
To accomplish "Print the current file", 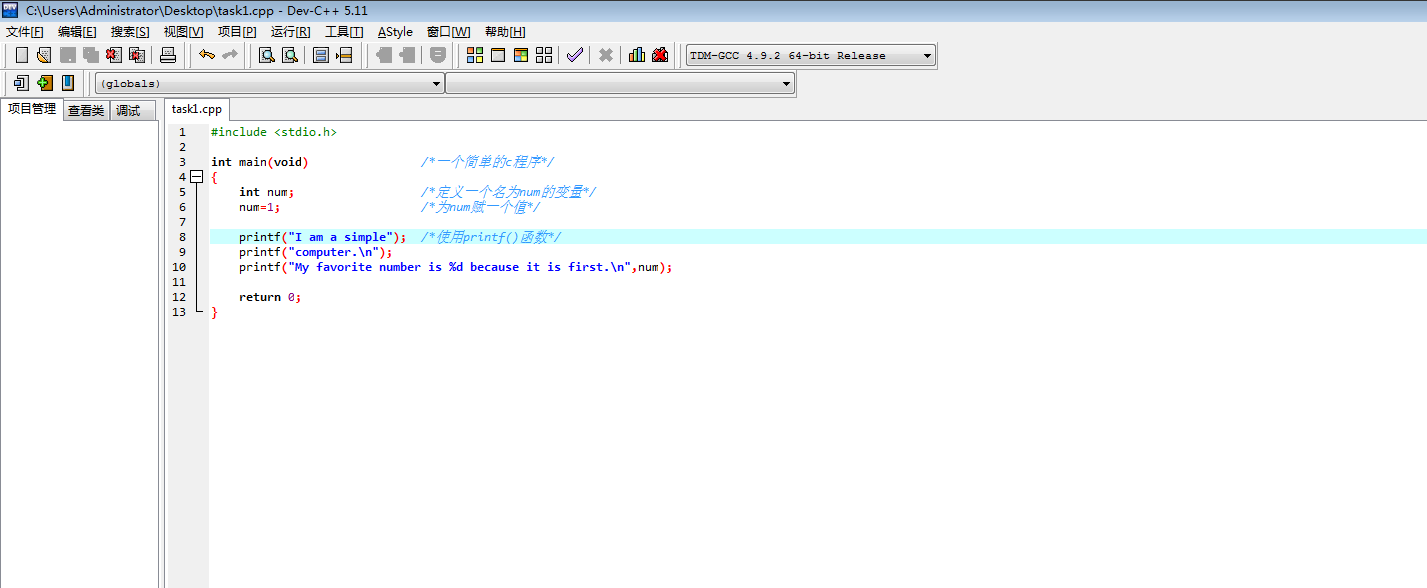I will click(168, 55).
